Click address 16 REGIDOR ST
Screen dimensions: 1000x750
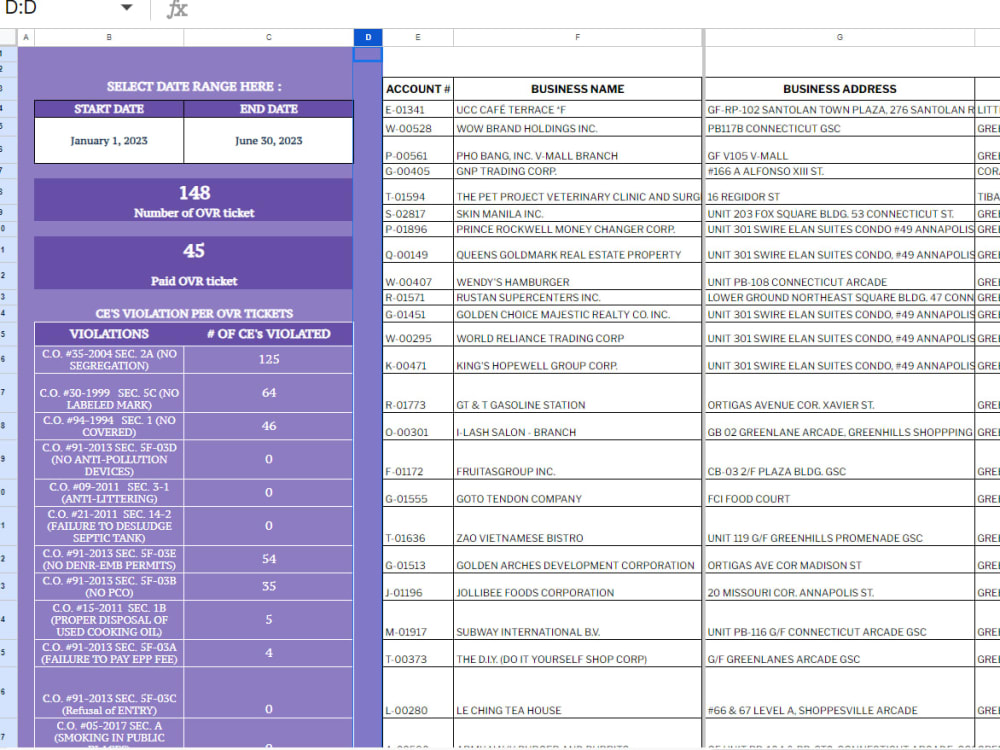click(839, 192)
